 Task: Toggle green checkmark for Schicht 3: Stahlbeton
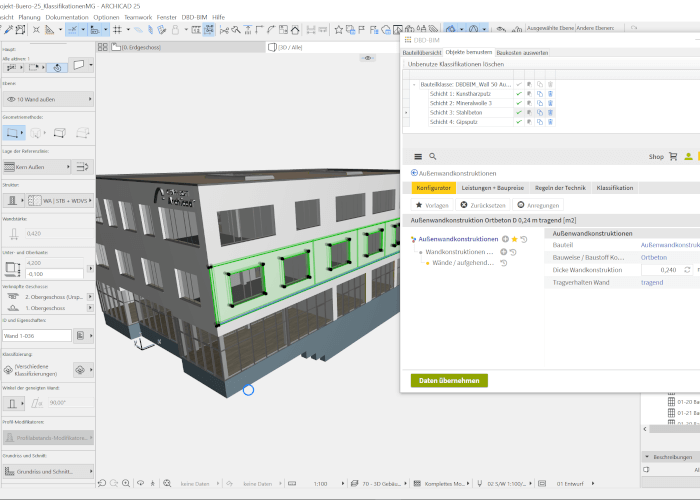click(519, 112)
